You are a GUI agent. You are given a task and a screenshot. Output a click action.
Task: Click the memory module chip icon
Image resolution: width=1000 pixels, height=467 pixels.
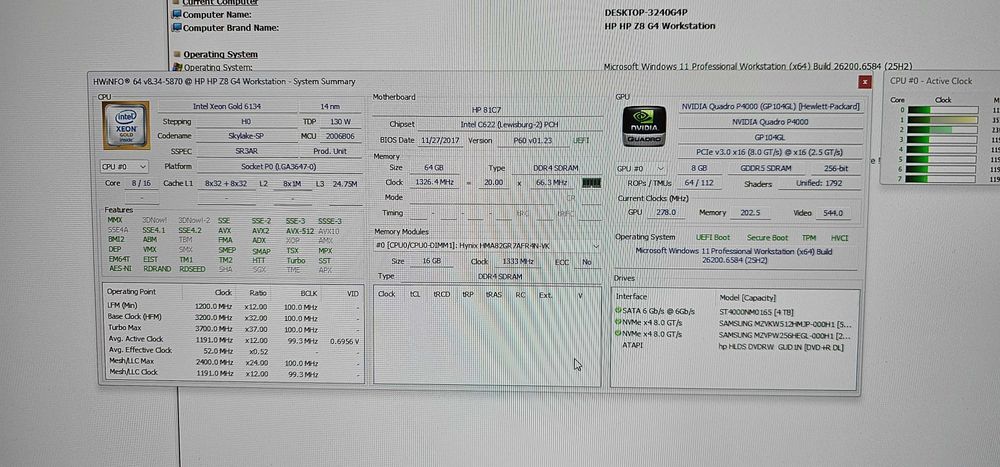[x=592, y=182]
